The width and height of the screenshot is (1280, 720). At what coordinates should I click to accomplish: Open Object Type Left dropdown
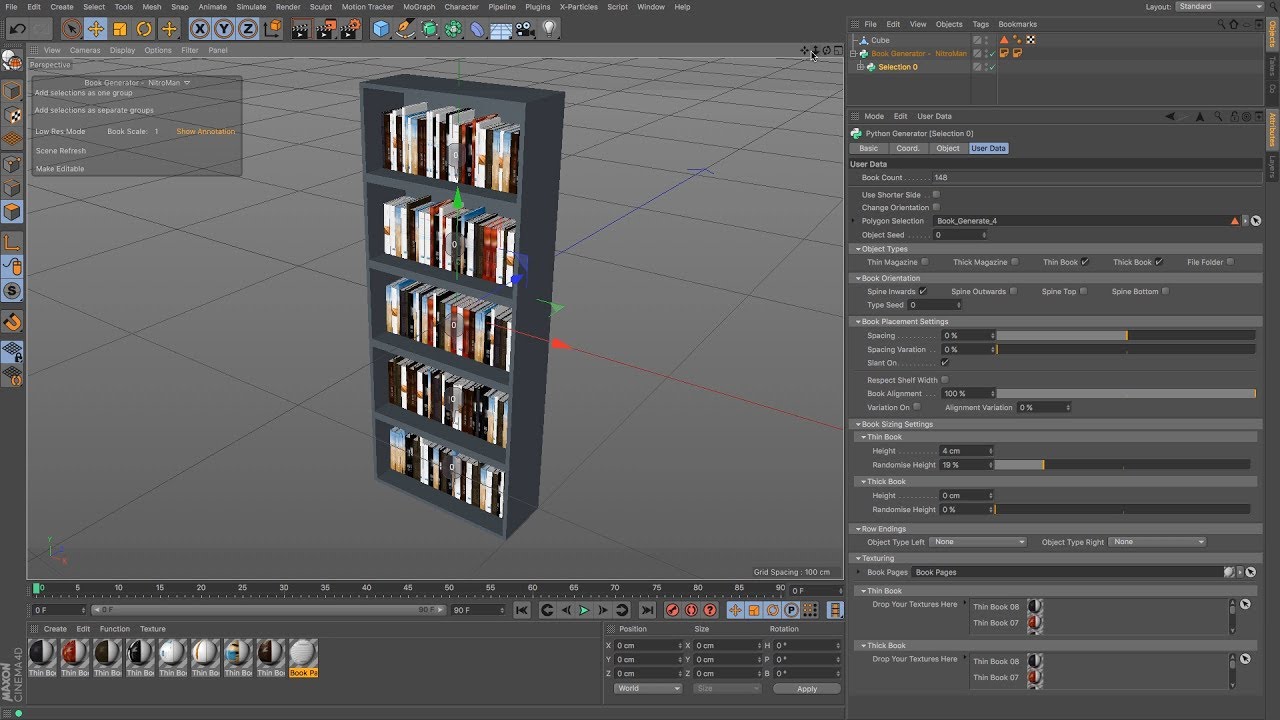(x=978, y=542)
